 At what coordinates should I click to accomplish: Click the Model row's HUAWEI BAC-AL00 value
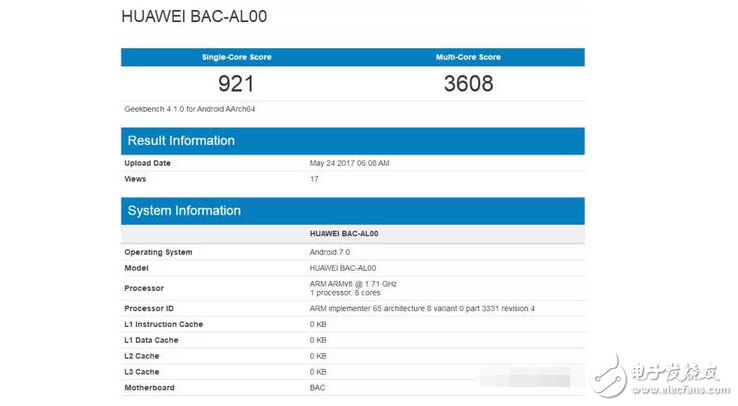point(343,268)
